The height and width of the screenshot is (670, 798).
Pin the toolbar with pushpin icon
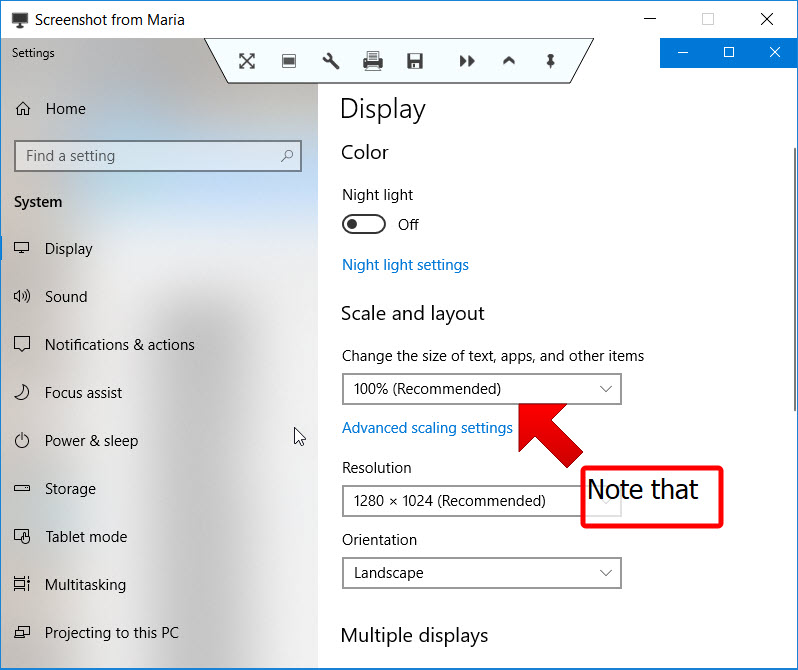[x=550, y=61]
